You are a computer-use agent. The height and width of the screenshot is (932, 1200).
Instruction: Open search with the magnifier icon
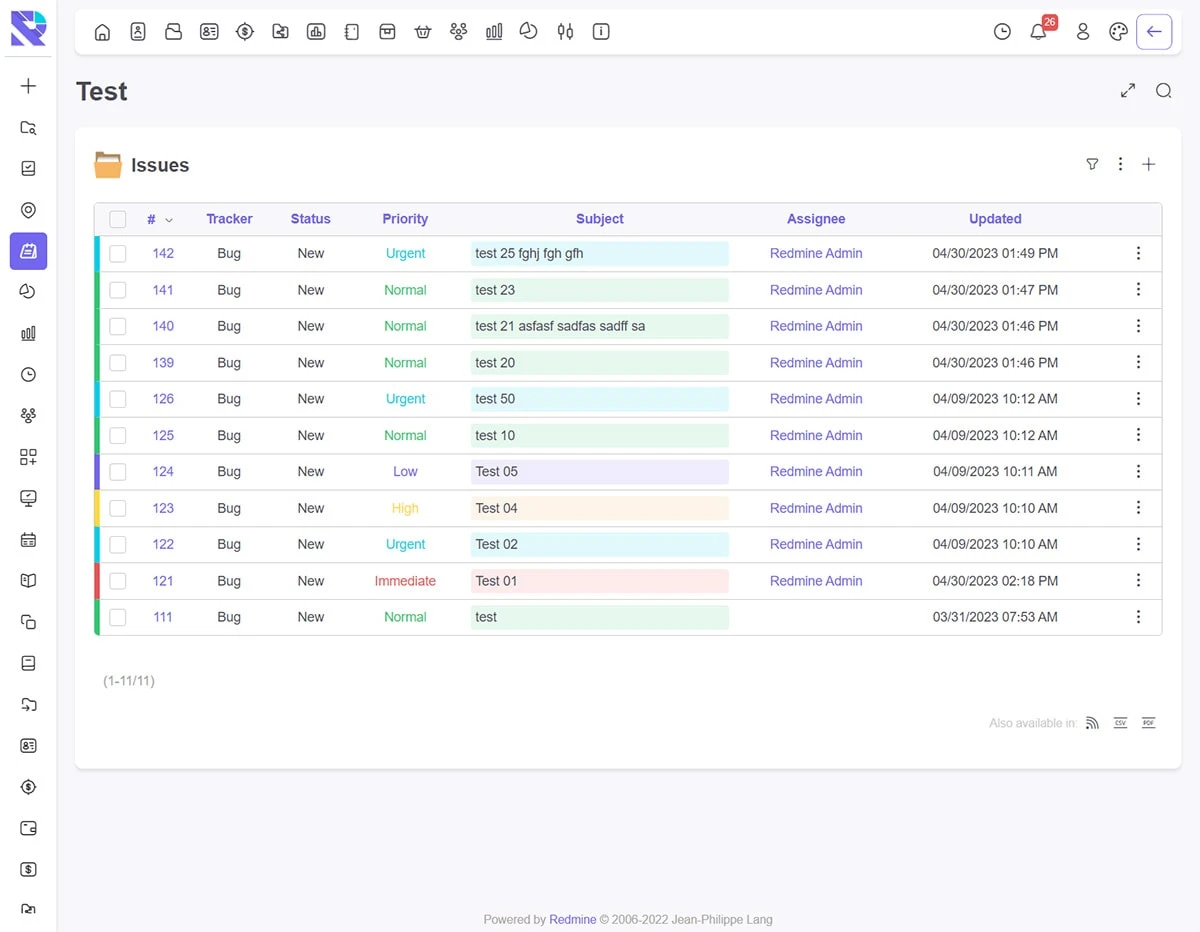(1164, 91)
